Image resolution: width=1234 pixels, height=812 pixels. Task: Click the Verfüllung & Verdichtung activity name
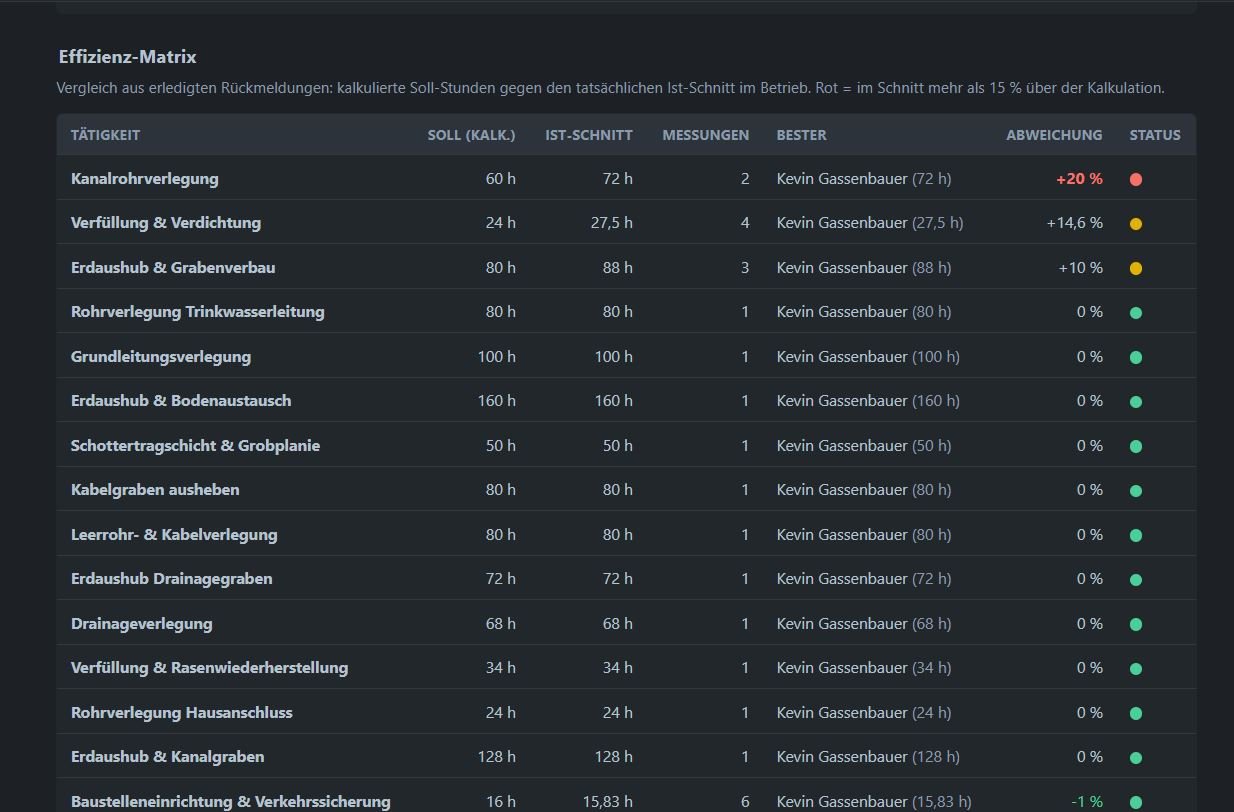tap(166, 223)
